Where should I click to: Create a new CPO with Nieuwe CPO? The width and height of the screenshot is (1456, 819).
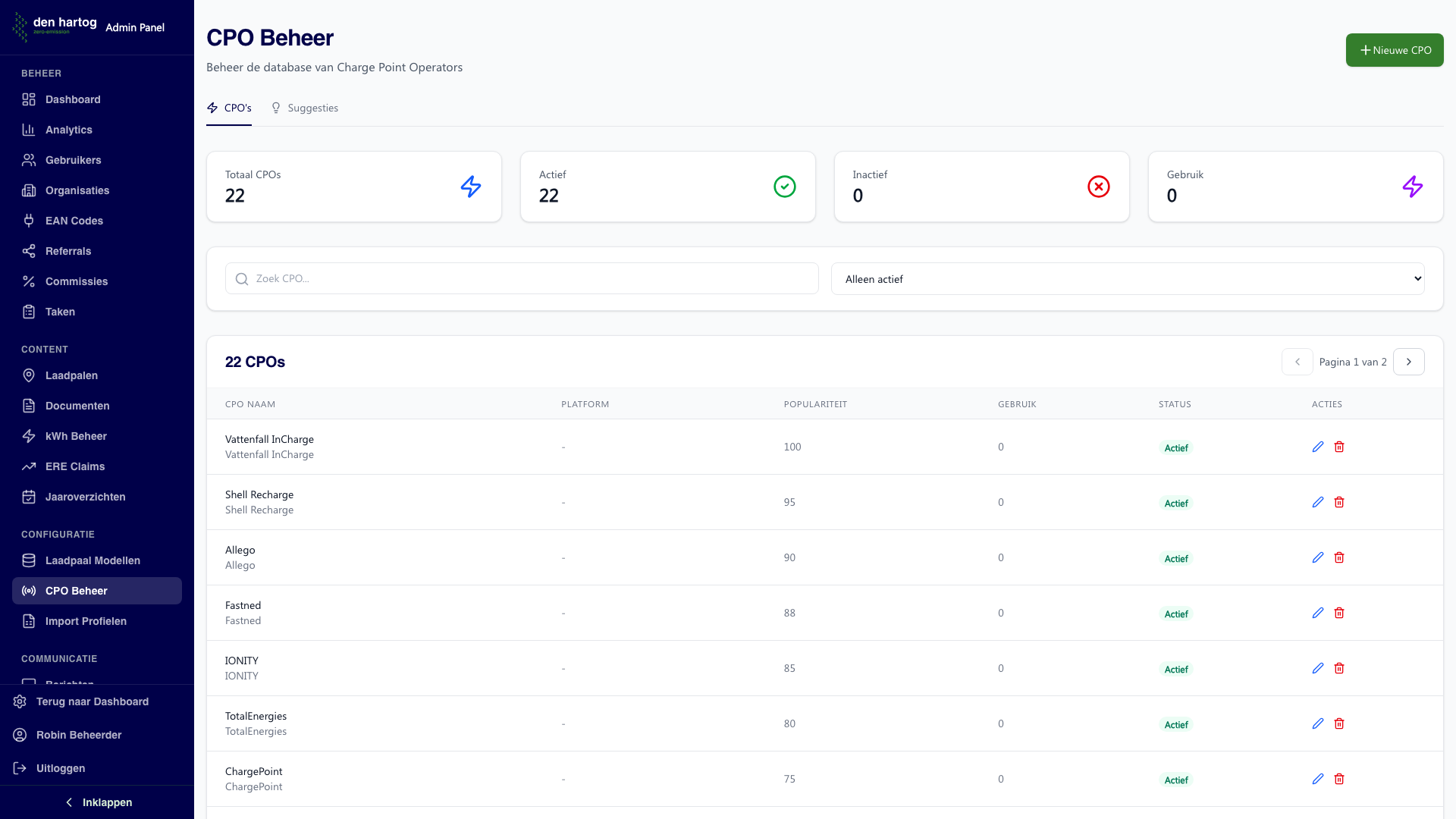click(x=1395, y=50)
